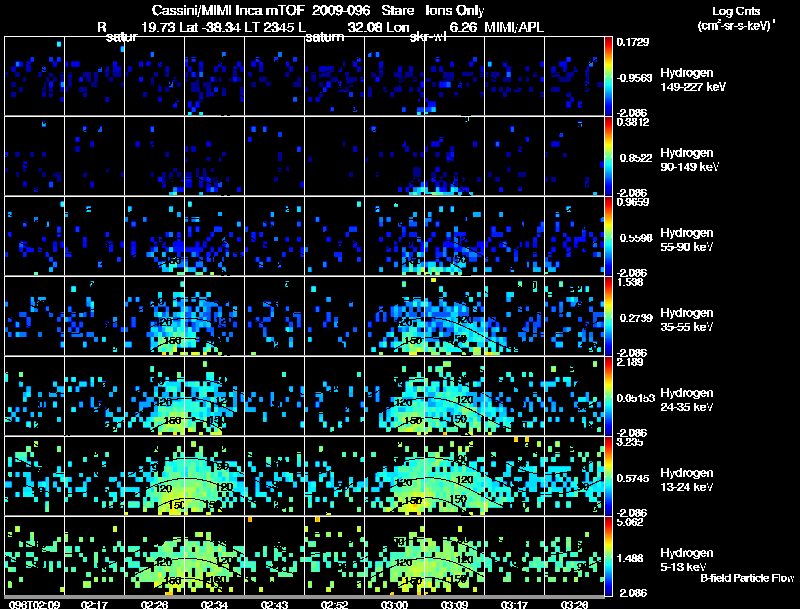Click the 5-13 keV color scale bar
This screenshot has height=609, width=800.
tap(608, 556)
